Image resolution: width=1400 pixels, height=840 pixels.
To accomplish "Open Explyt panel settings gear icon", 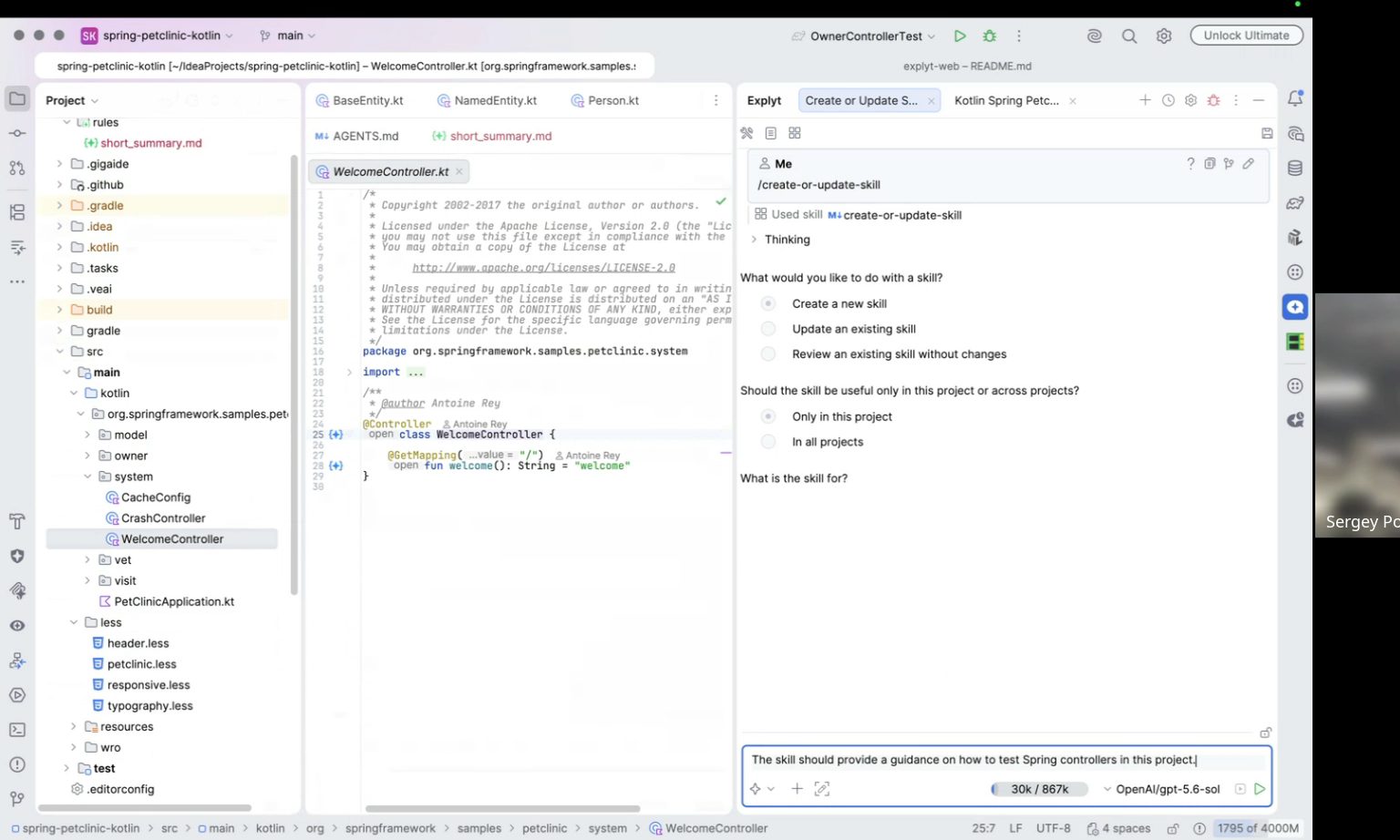I will click(x=1190, y=100).
